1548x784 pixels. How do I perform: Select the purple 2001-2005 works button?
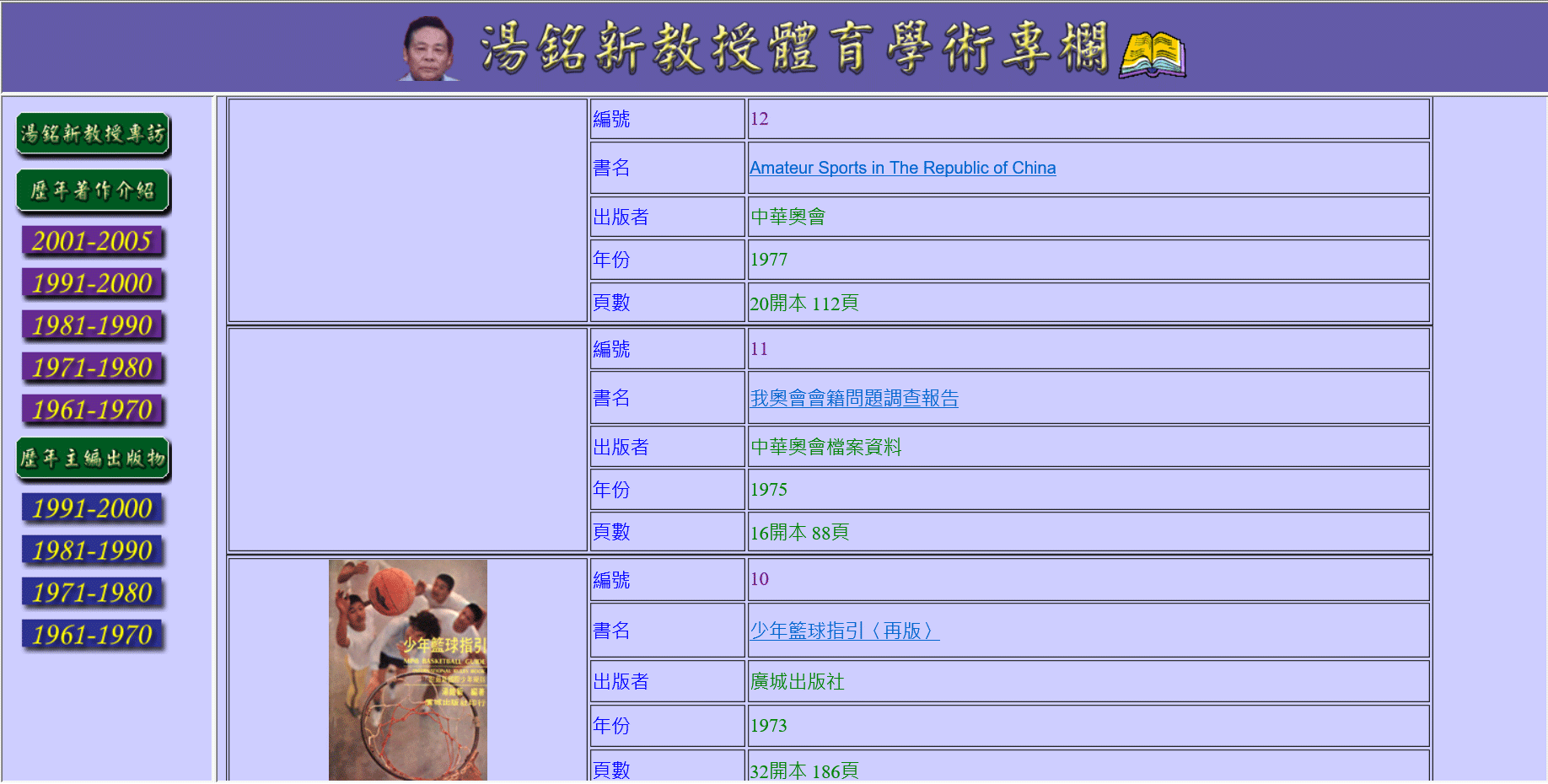pos(93,242)
